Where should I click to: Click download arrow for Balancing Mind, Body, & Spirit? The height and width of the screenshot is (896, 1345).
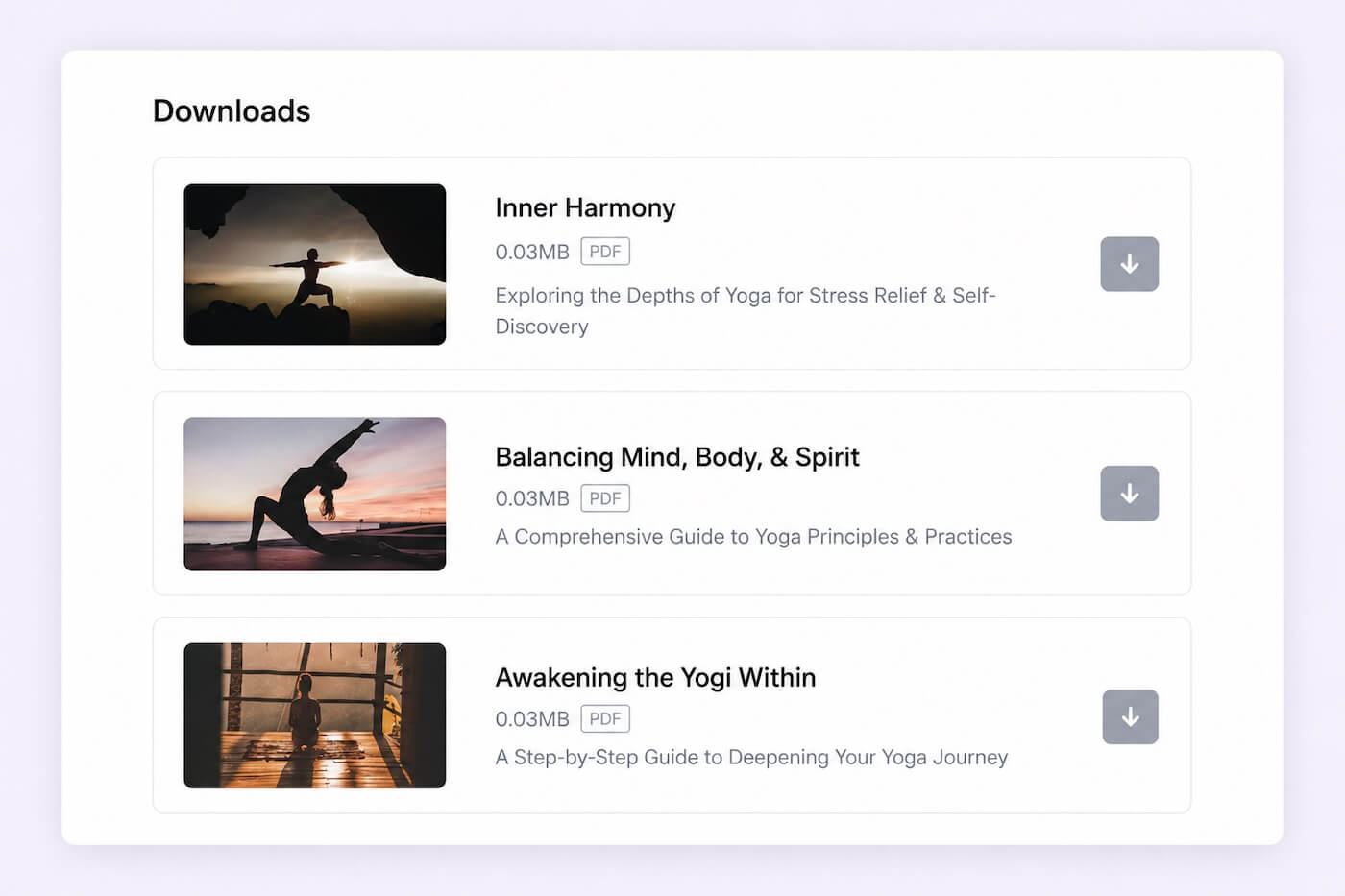point(1129,494)
